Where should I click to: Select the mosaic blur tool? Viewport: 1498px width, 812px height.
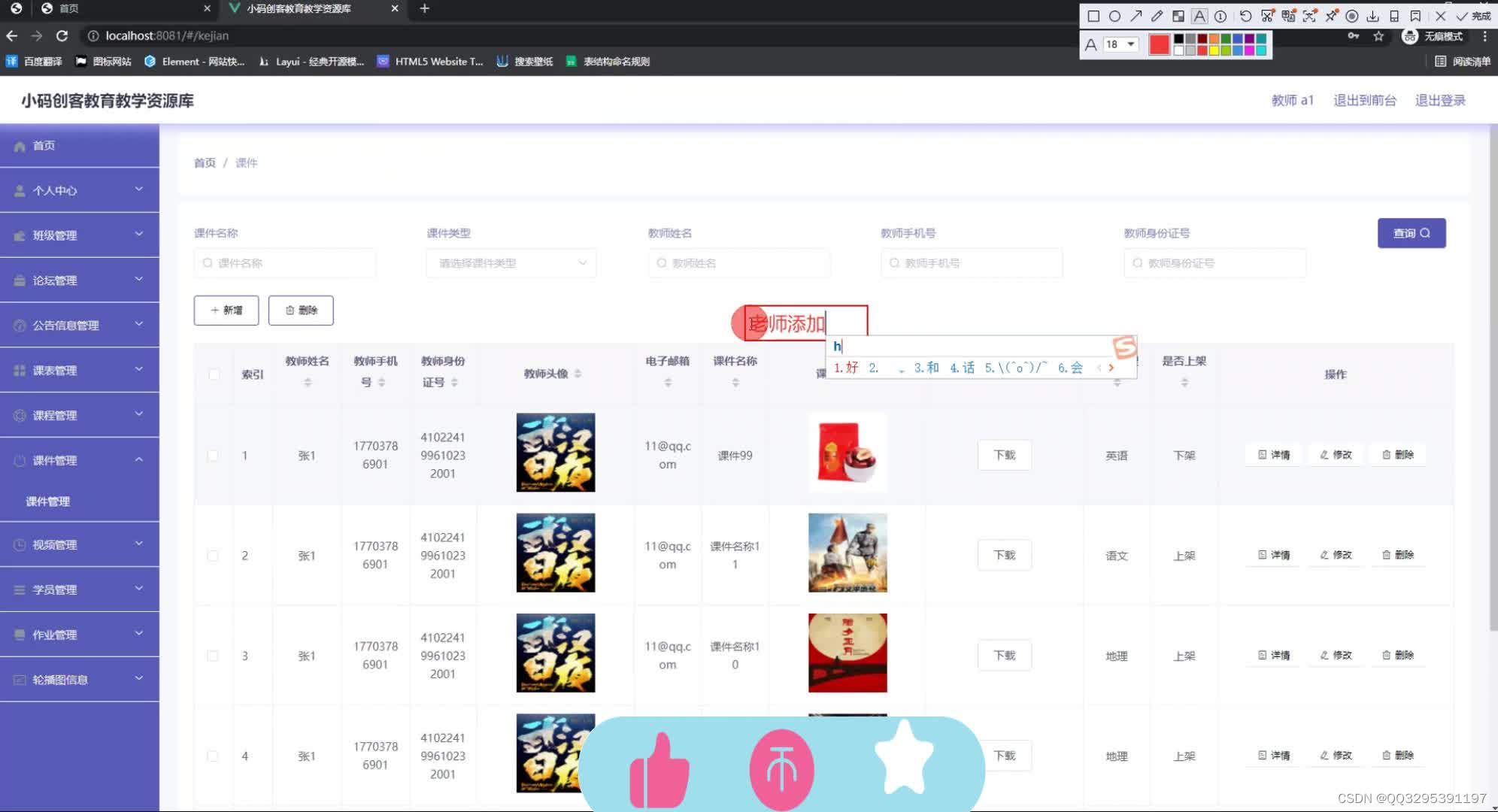1178,16
